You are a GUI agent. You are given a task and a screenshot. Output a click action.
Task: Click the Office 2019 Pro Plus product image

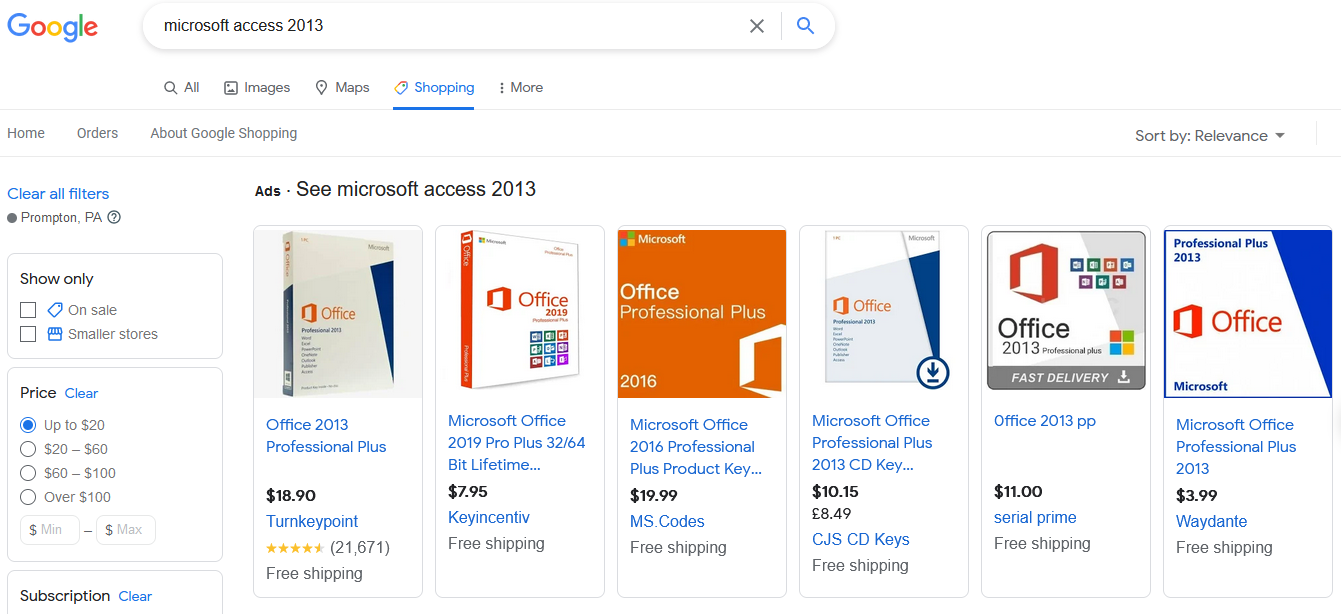tap(520, 310)
